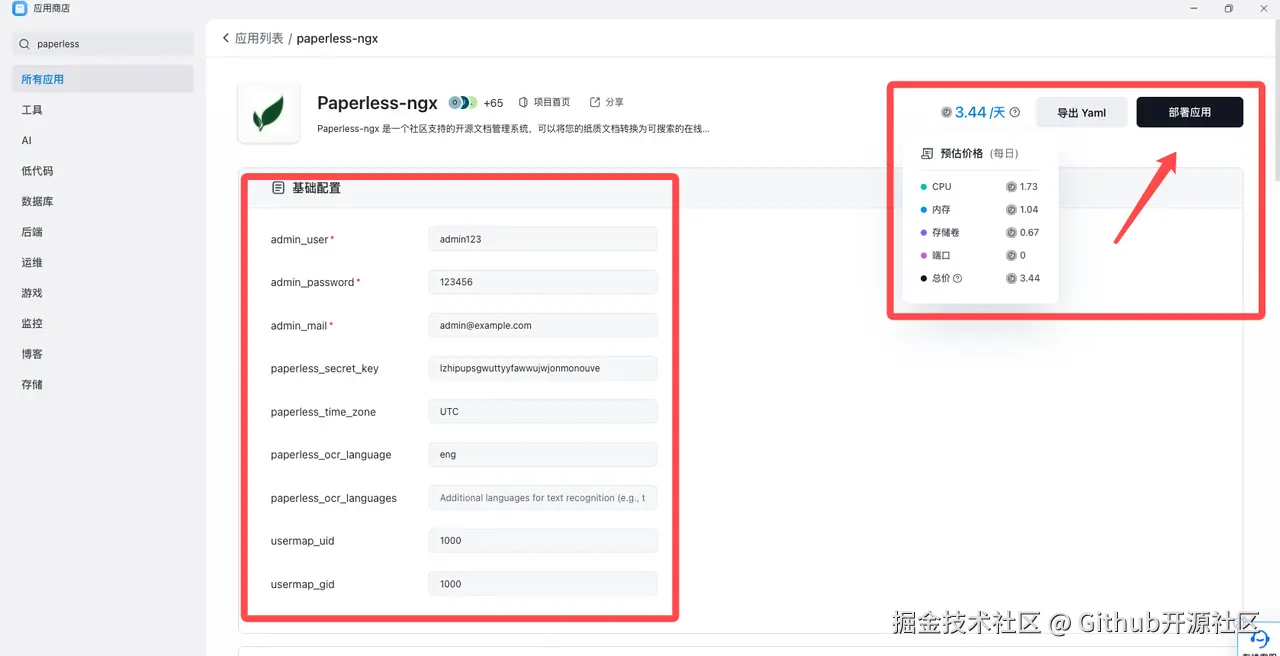Click the +65 contributors count
The image size is (1280, 656).
tap(493, 103)
